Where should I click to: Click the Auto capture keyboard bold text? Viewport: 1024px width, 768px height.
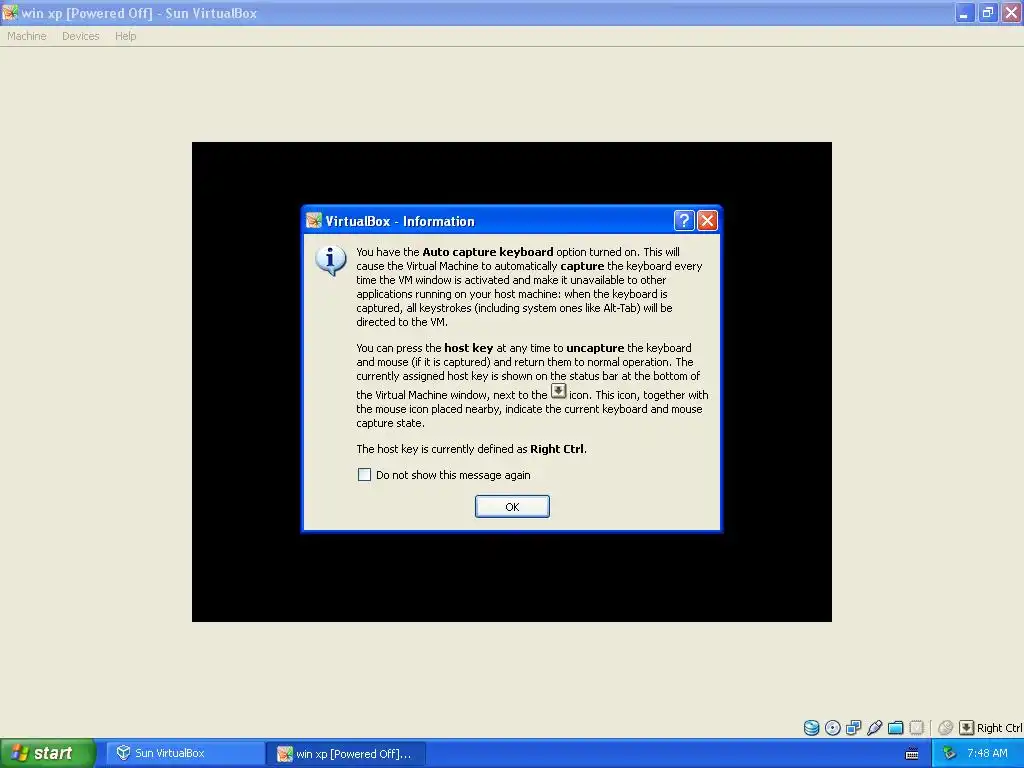488,252
